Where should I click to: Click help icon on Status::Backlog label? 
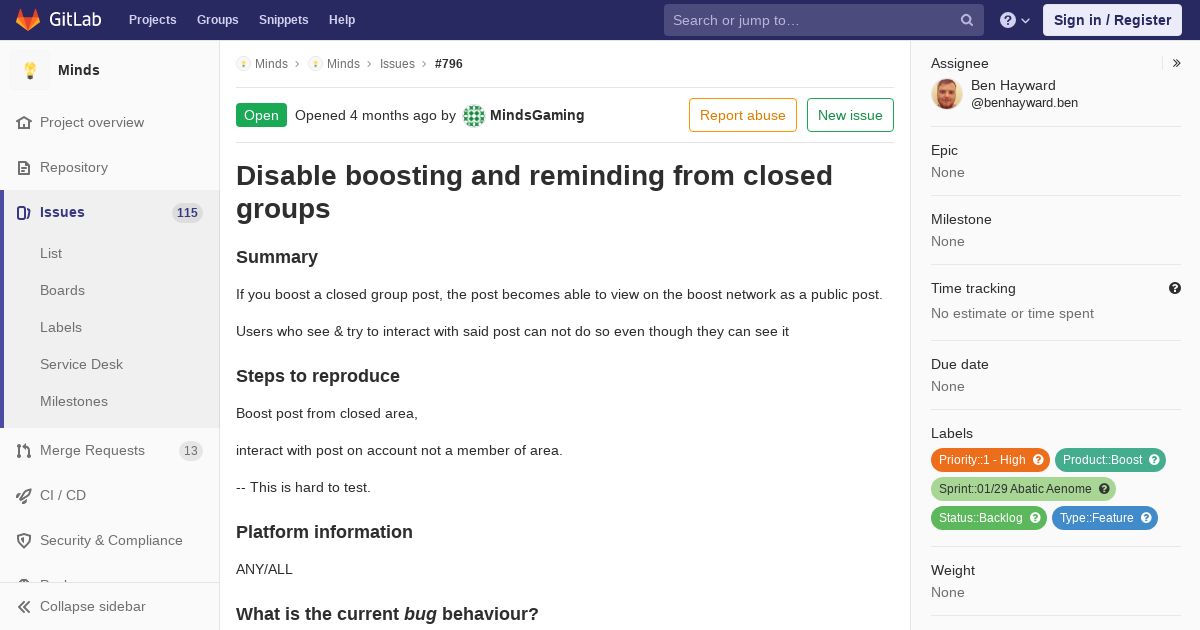coord(1035,518)
